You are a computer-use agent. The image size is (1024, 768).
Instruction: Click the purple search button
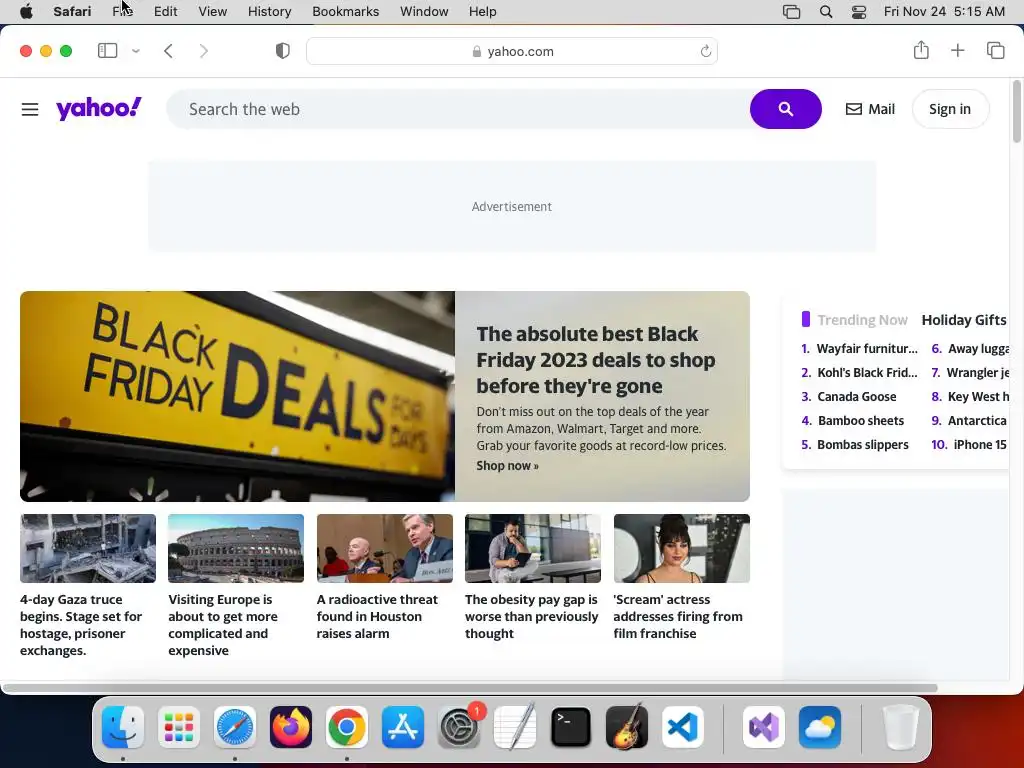point(786,109)
